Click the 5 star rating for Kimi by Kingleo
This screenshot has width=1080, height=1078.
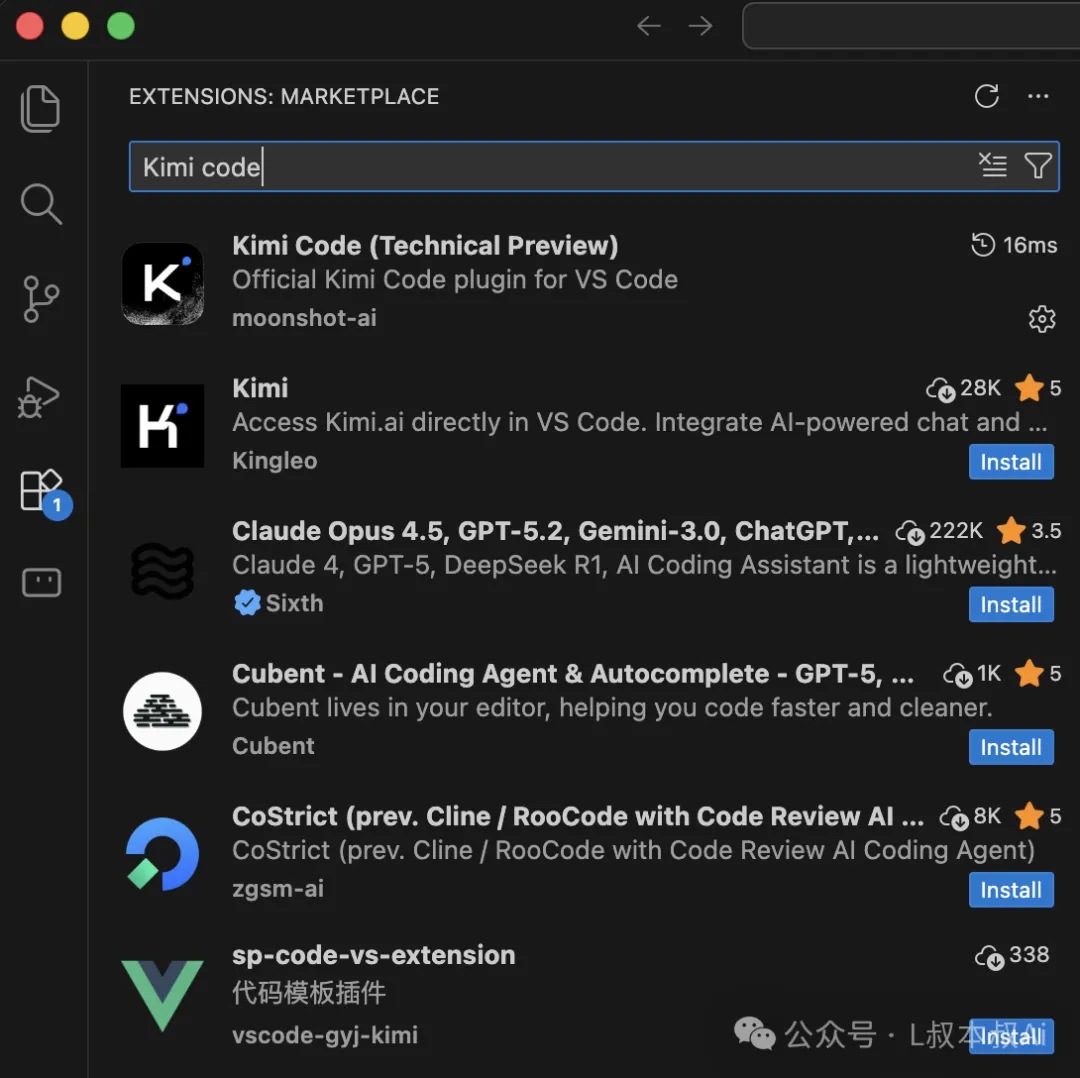pos(1038,388)
